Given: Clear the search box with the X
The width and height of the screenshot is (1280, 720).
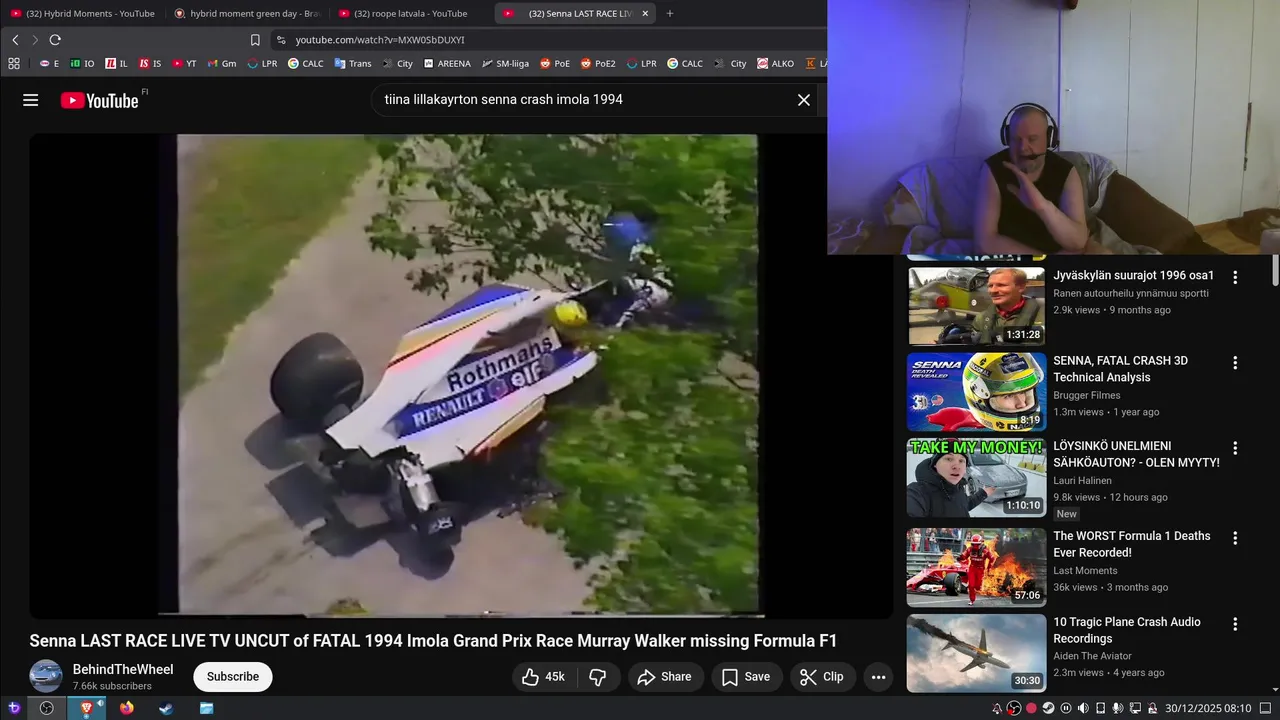Looking at the screenshot, I should point(803,100).
